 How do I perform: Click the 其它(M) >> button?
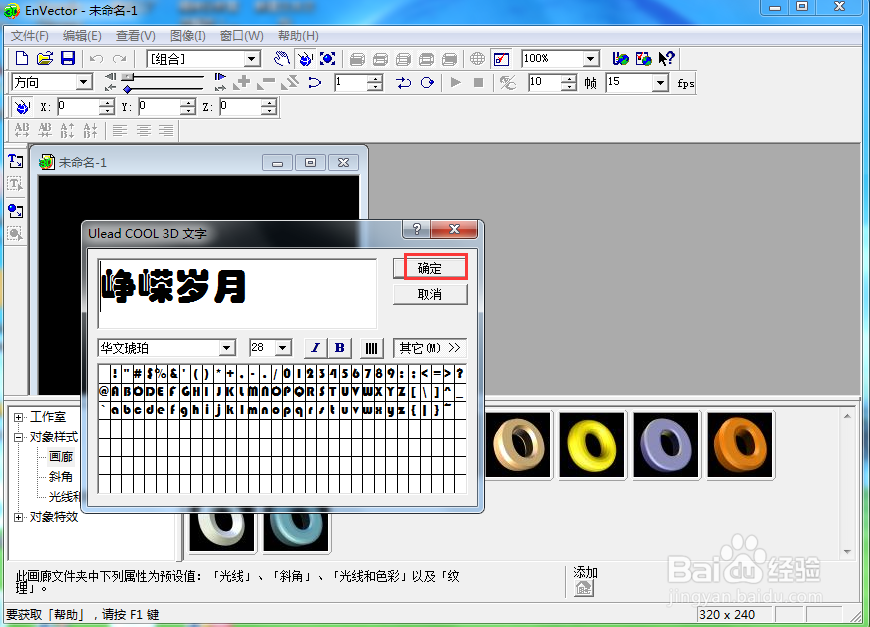[430, 348]
